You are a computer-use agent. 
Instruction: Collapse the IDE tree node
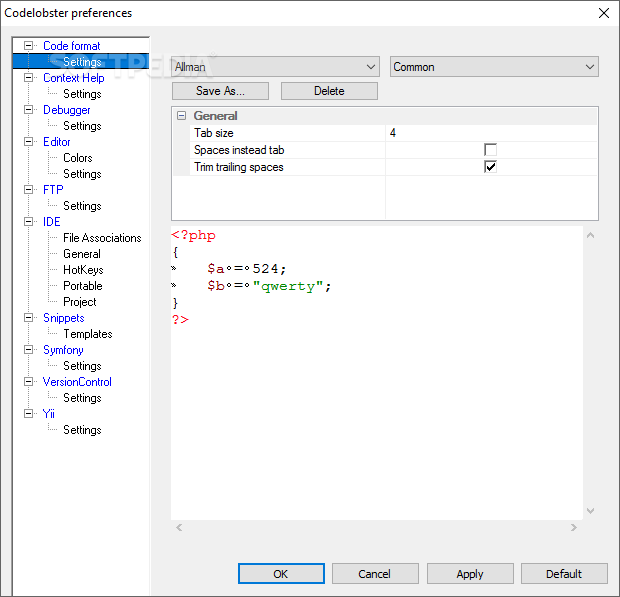pyautogui.click(x=28, y=222)
